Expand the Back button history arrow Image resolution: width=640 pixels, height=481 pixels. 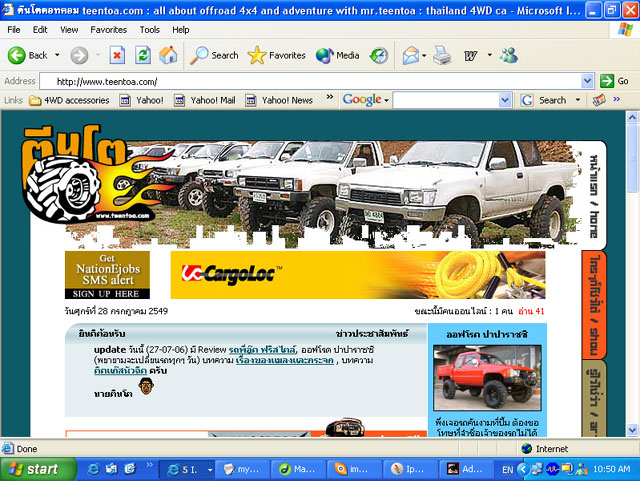point(58,55)
